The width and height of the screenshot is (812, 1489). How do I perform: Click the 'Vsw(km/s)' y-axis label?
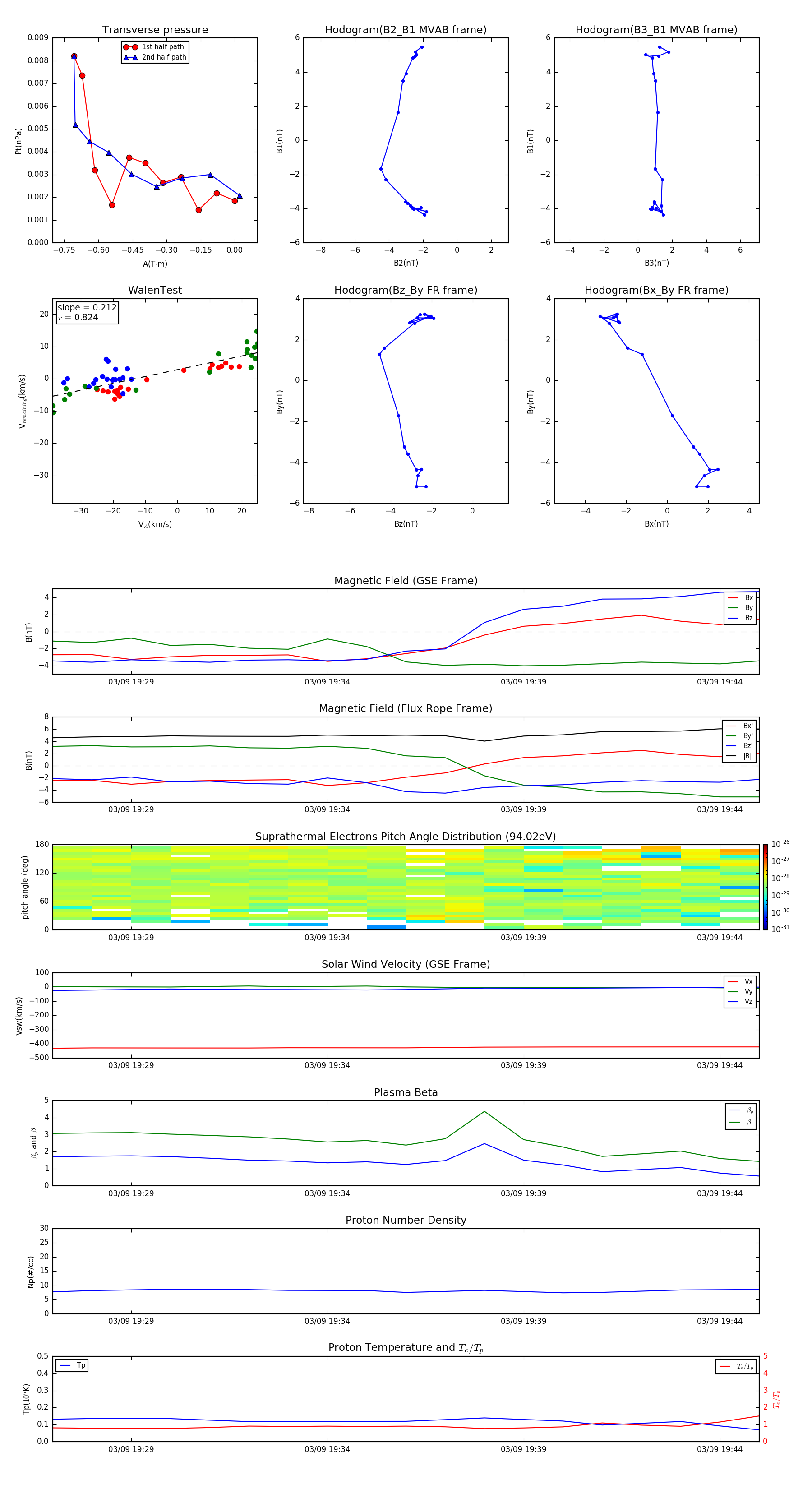point(18,1015)
